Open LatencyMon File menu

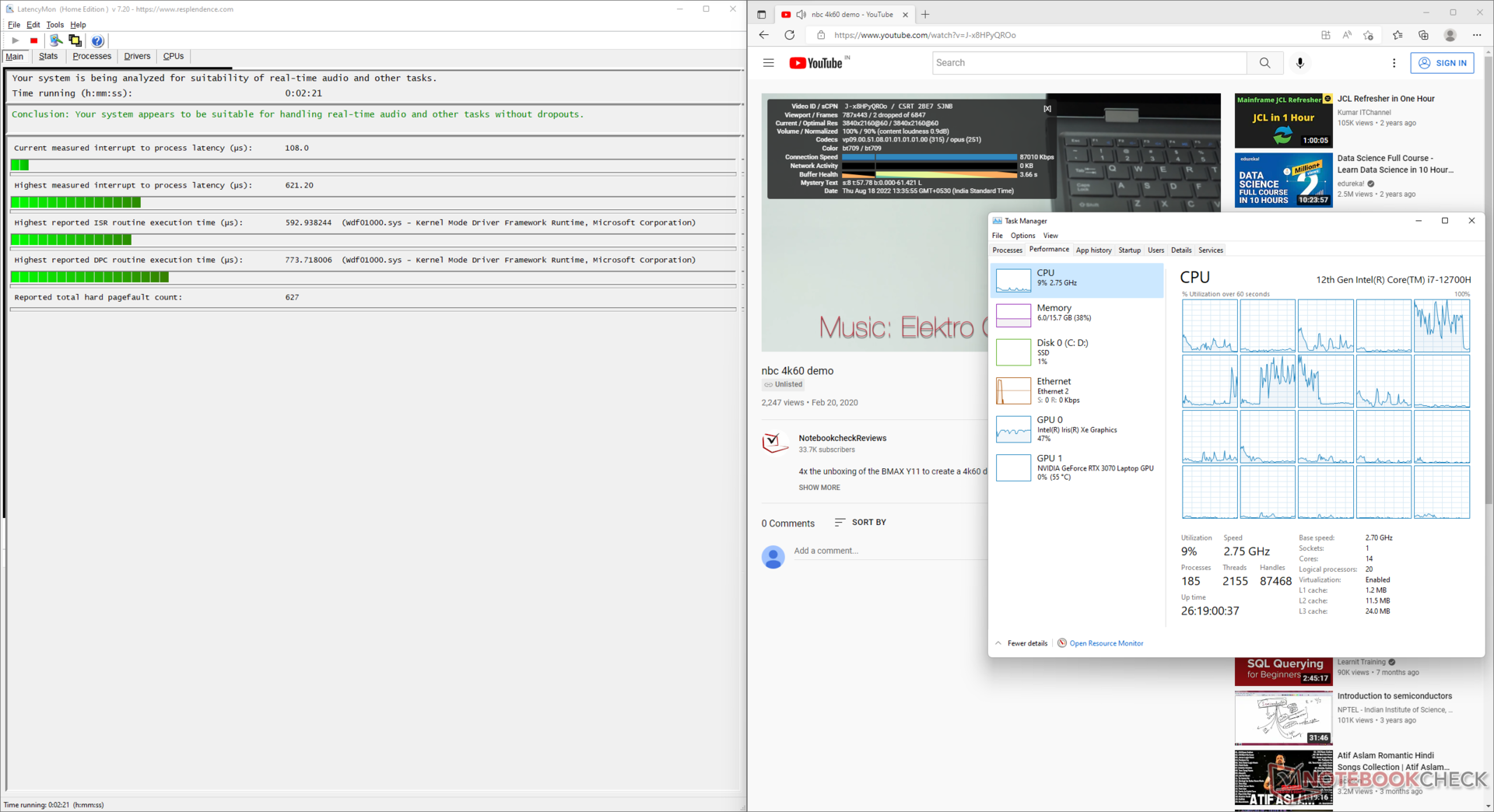coord(14,25)
